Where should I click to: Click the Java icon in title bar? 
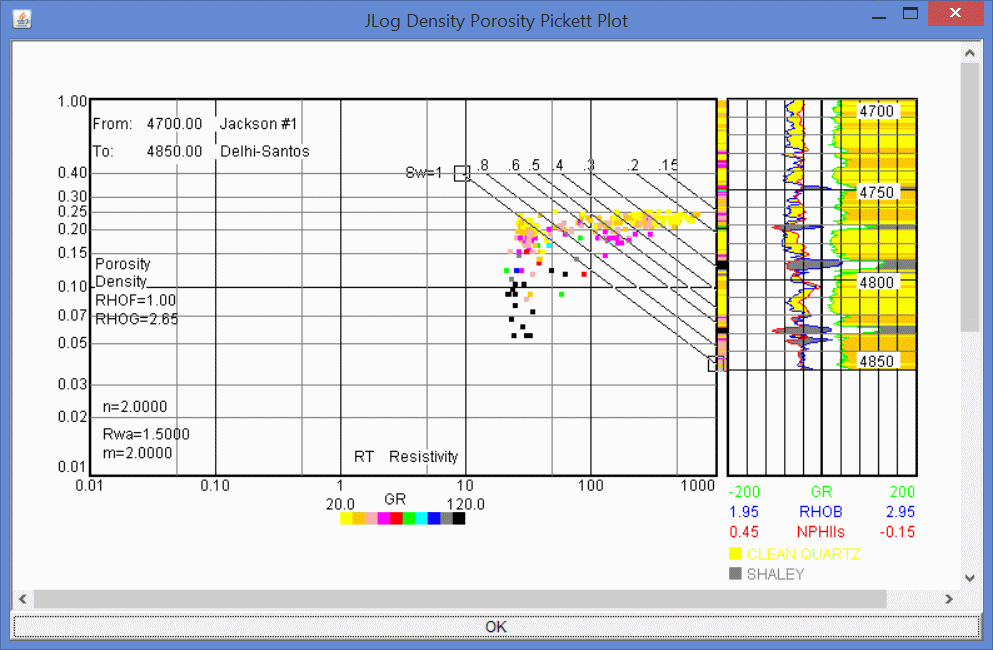(x=21, y=19)
